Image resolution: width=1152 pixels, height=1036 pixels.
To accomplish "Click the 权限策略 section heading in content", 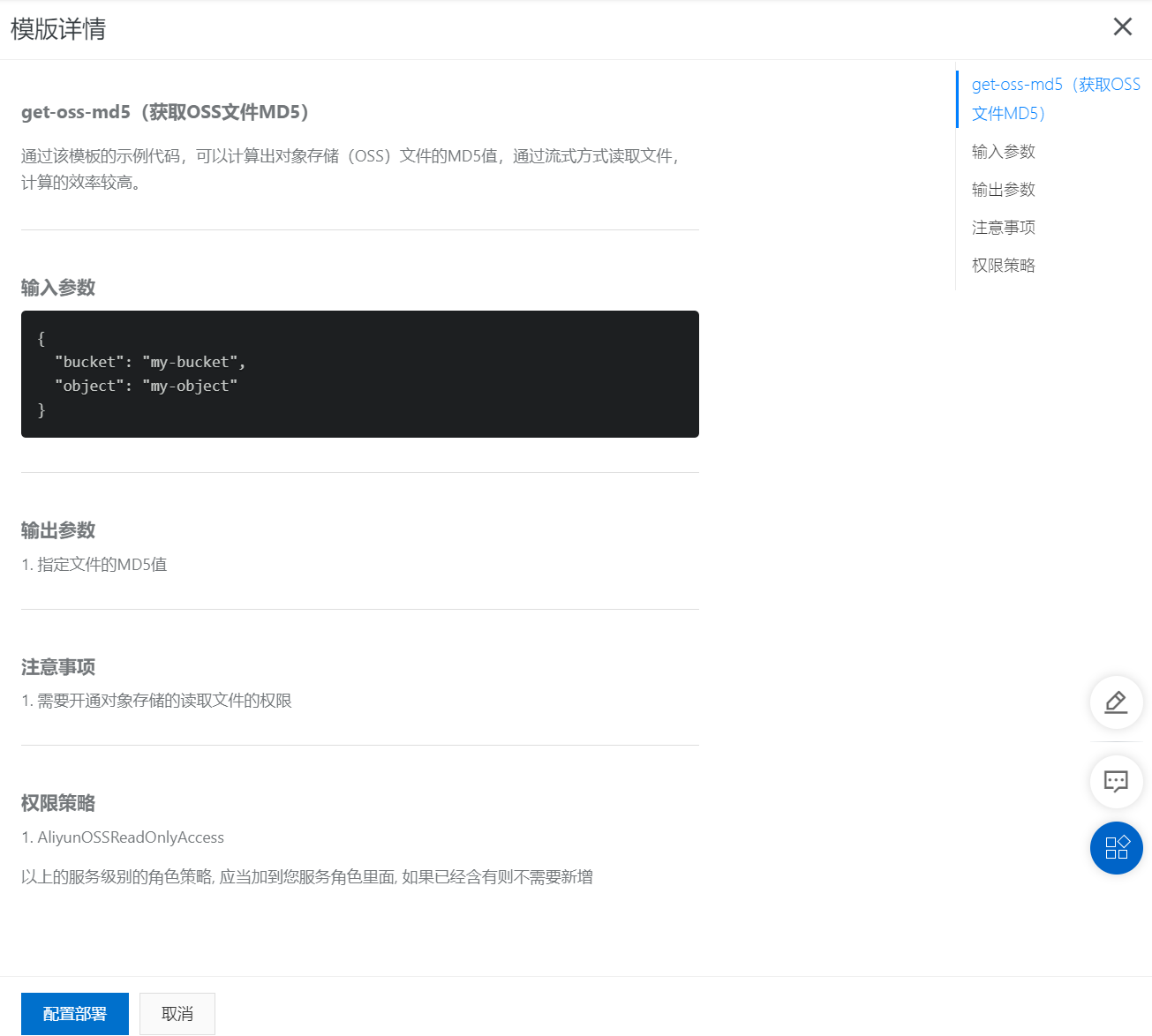I will [58, 803].
